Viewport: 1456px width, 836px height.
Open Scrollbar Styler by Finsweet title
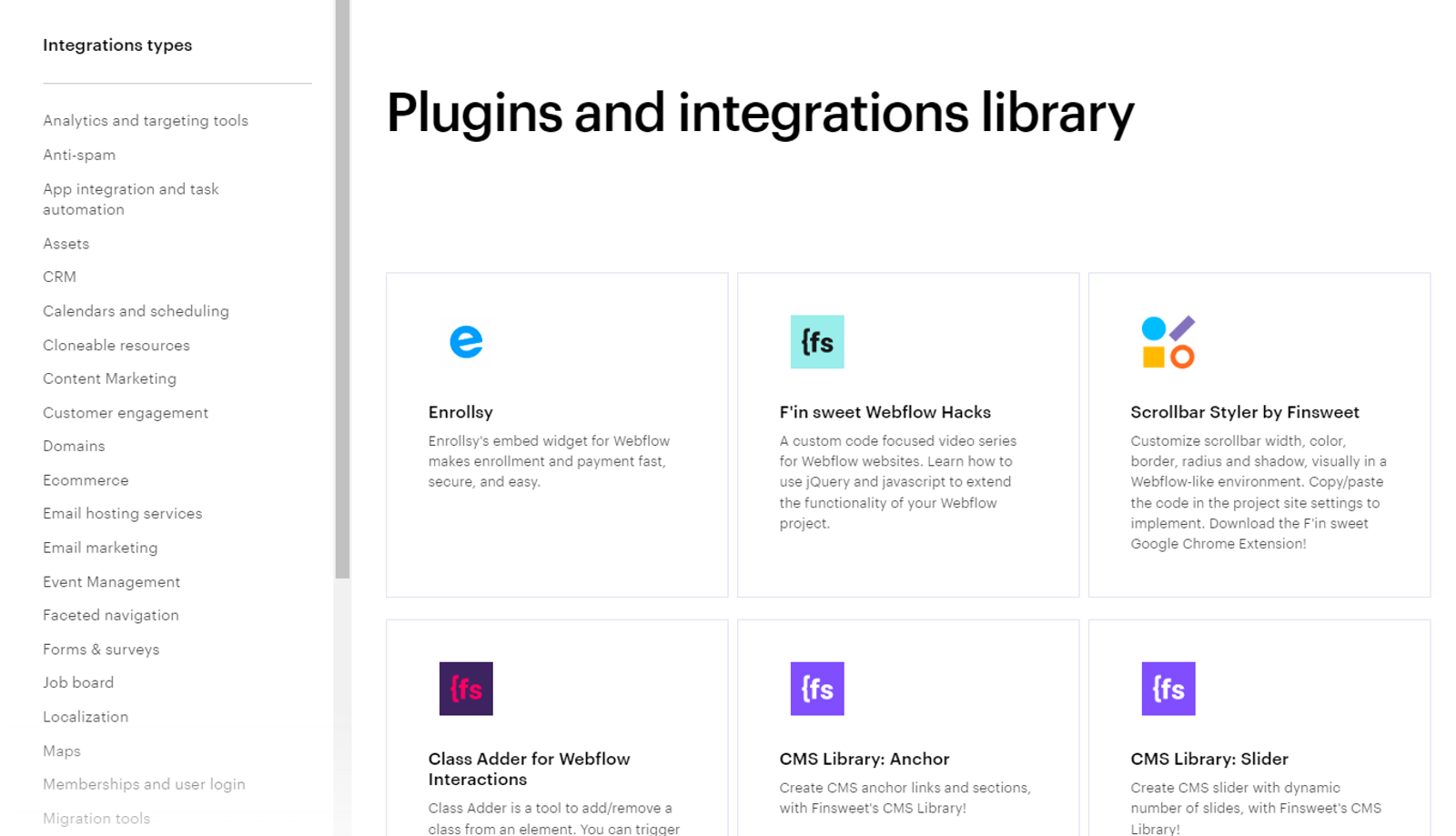(1244, 412)
